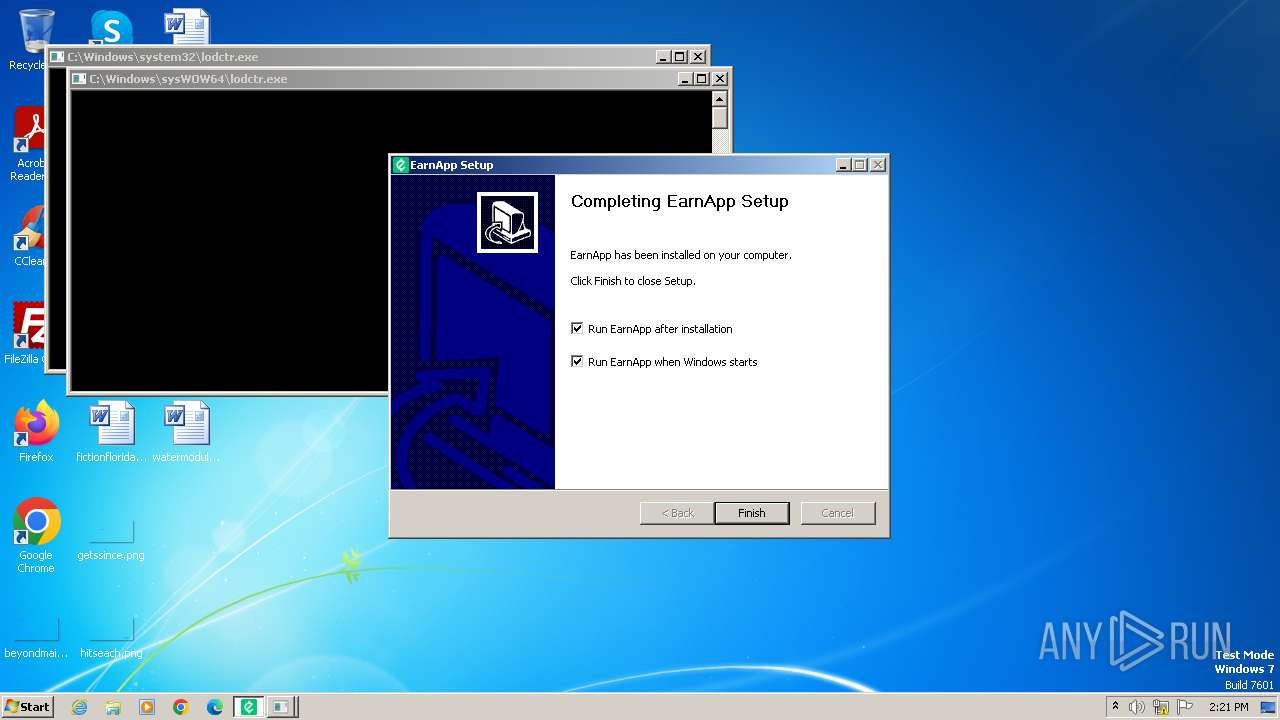
Task: Open the Word document icon at top of desktop
Action: point(187,28)
